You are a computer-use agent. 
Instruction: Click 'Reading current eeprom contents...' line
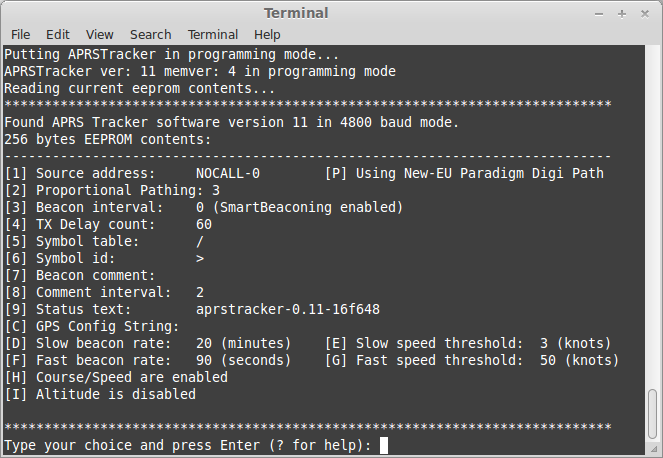tap(140, 88)
